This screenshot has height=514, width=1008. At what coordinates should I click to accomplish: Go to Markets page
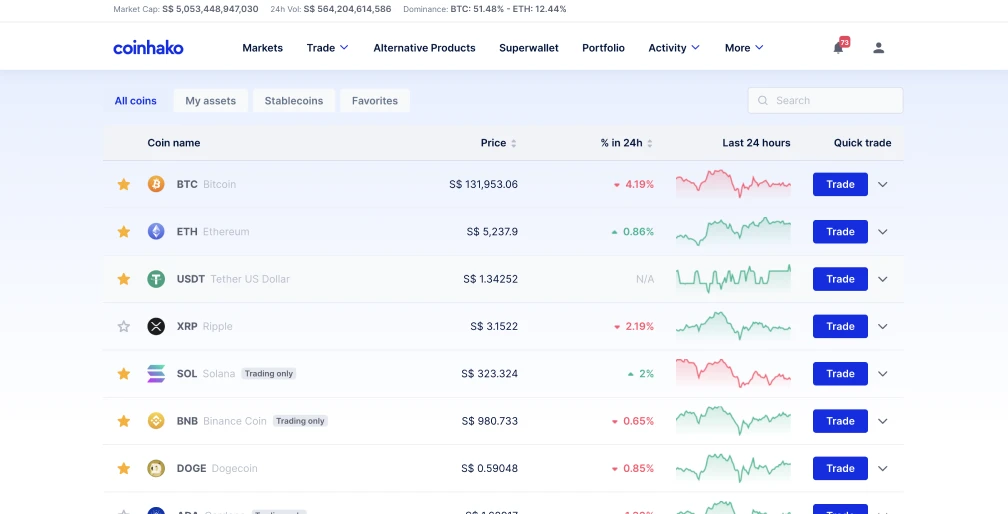click(x=262, y=48)
